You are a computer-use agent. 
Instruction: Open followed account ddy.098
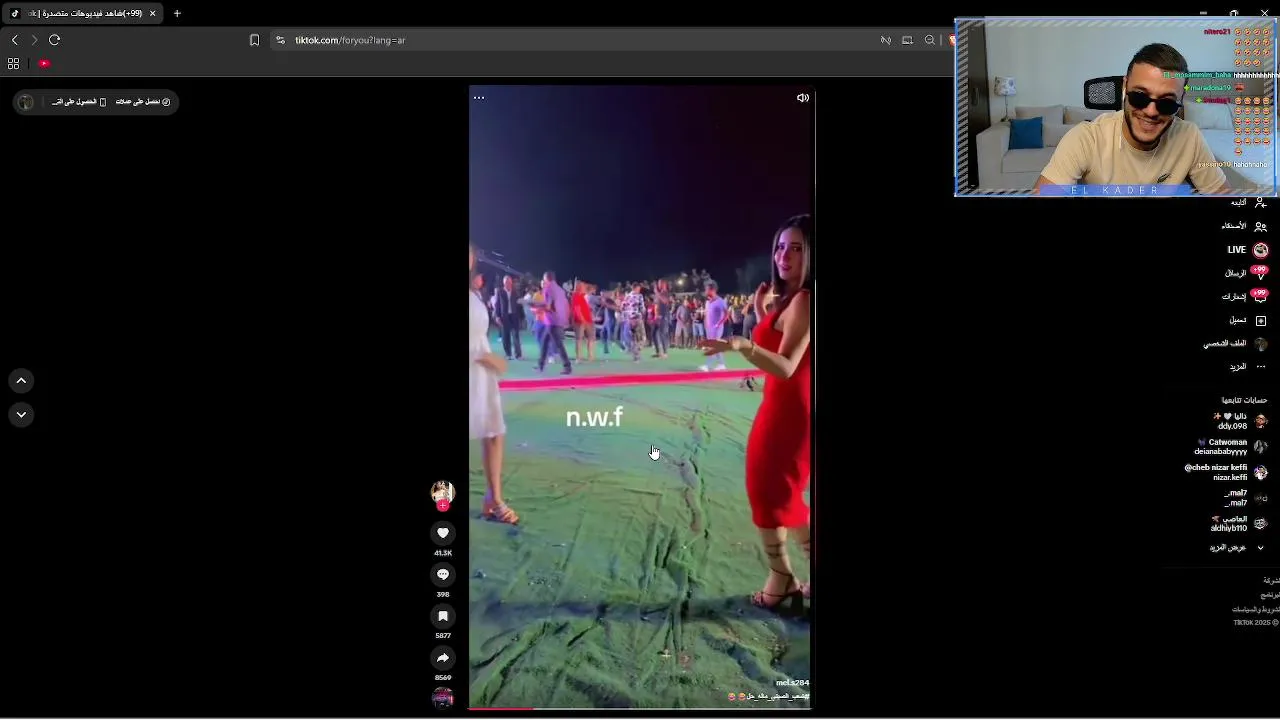tap(1240, 421)
